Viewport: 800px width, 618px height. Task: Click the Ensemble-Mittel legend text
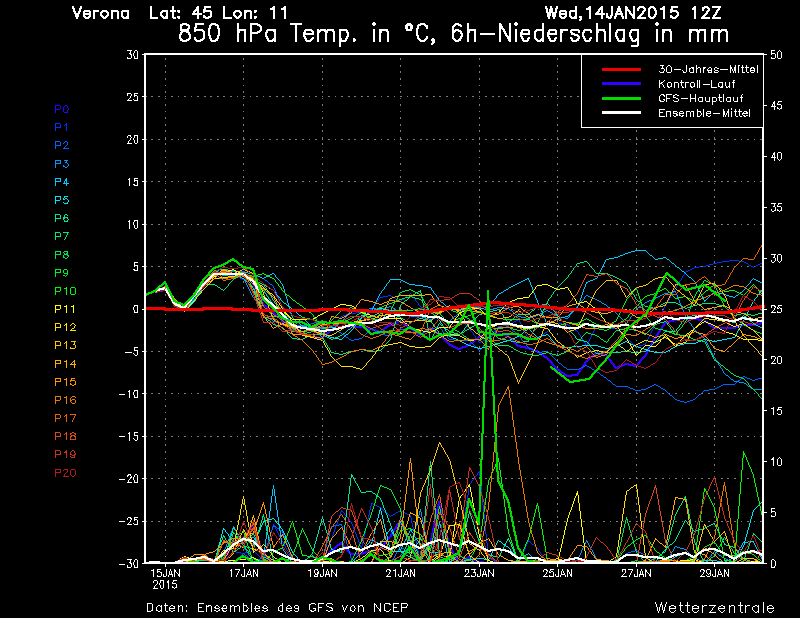coord(704,113)
